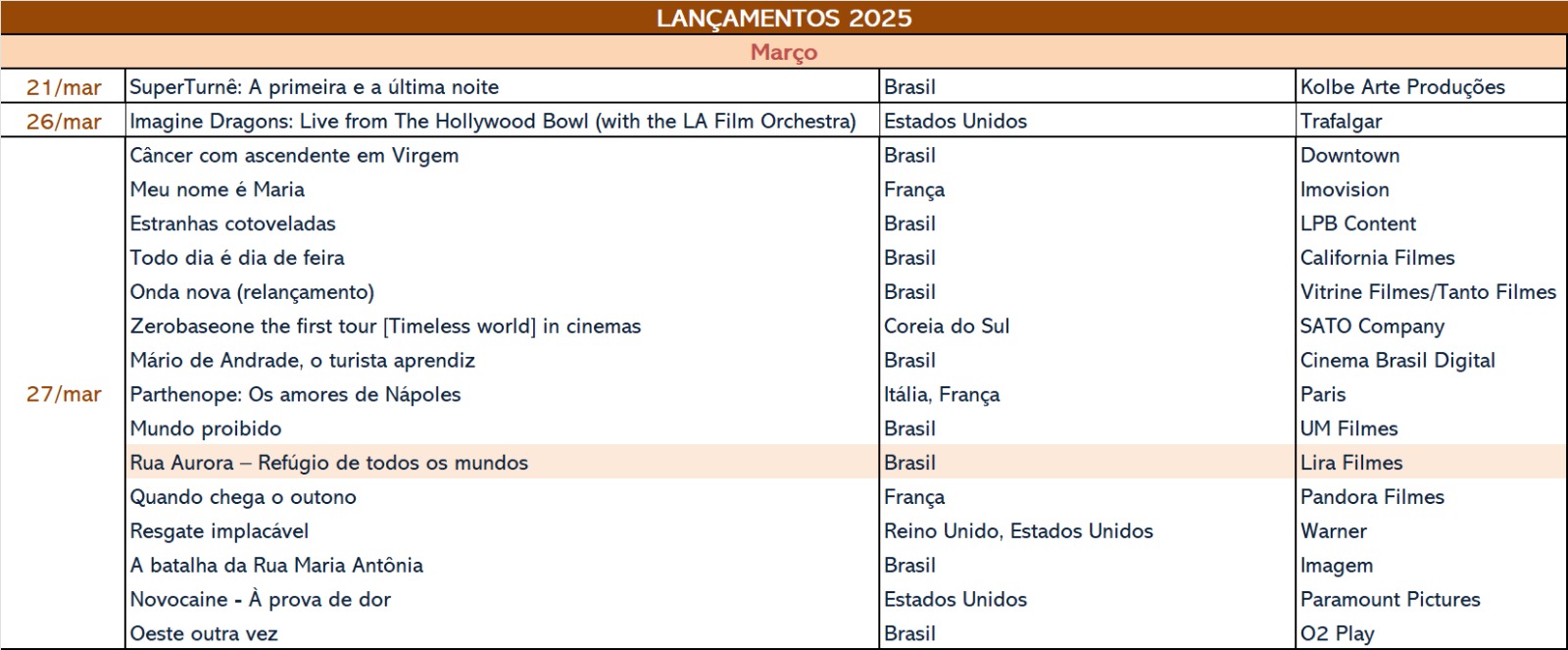Screen dimensions: 1568x650
Task: Select 'Reino Unido, Estados Unidos' cell
Action: [x=1018, y=531]
